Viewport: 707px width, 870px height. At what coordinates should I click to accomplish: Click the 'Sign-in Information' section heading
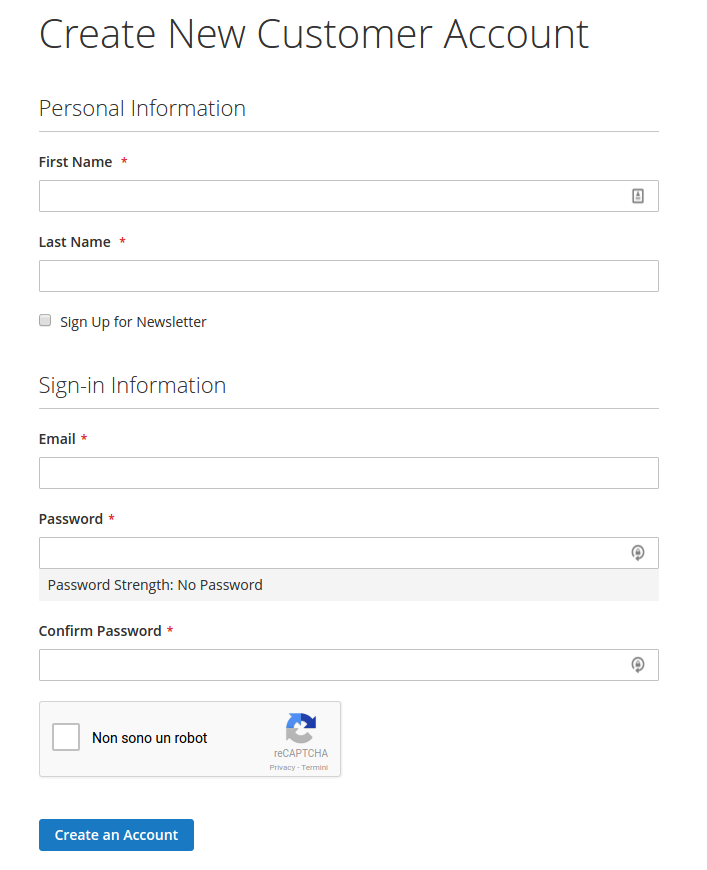132,385
